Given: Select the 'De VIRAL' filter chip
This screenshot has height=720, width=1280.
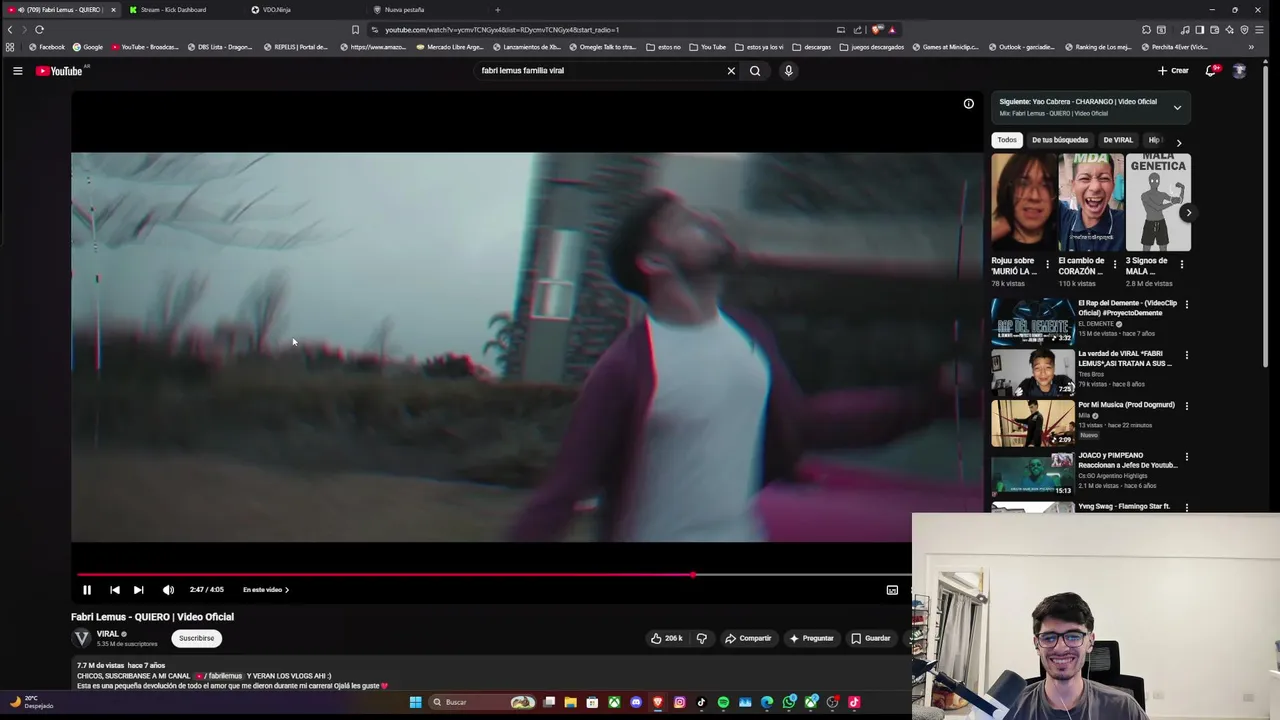Looking at the screenshot, I should 1117,140.
